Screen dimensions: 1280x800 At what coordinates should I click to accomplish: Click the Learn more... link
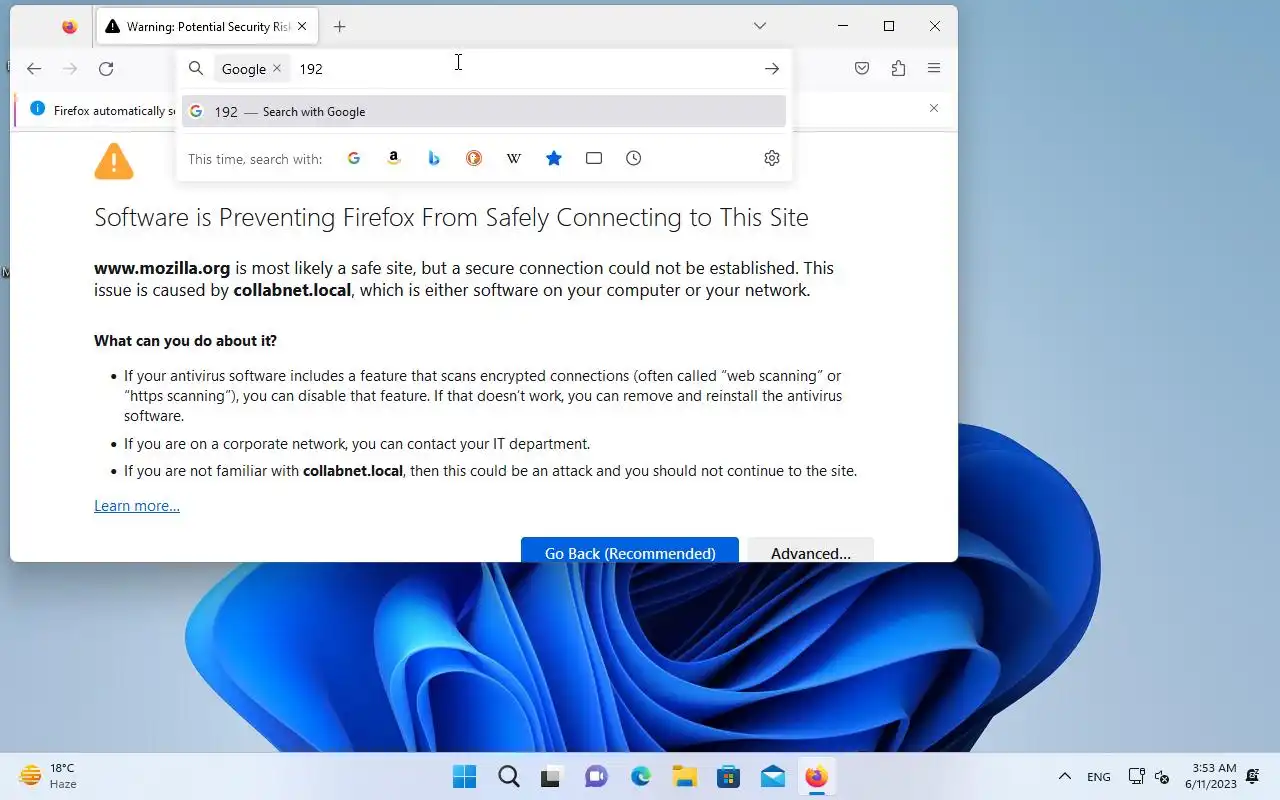point(137,506)
